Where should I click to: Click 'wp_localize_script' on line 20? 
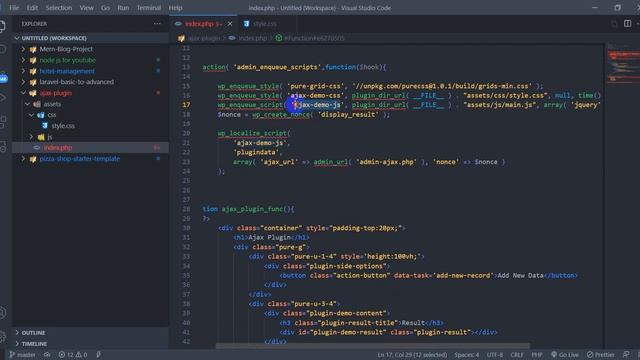[254, 133]
